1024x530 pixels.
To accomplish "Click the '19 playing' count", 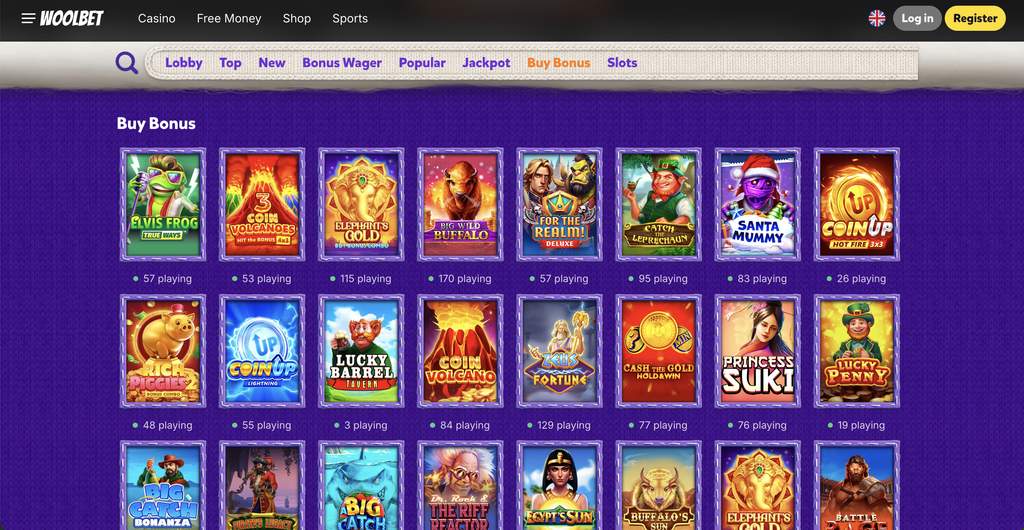I will 861,426.
